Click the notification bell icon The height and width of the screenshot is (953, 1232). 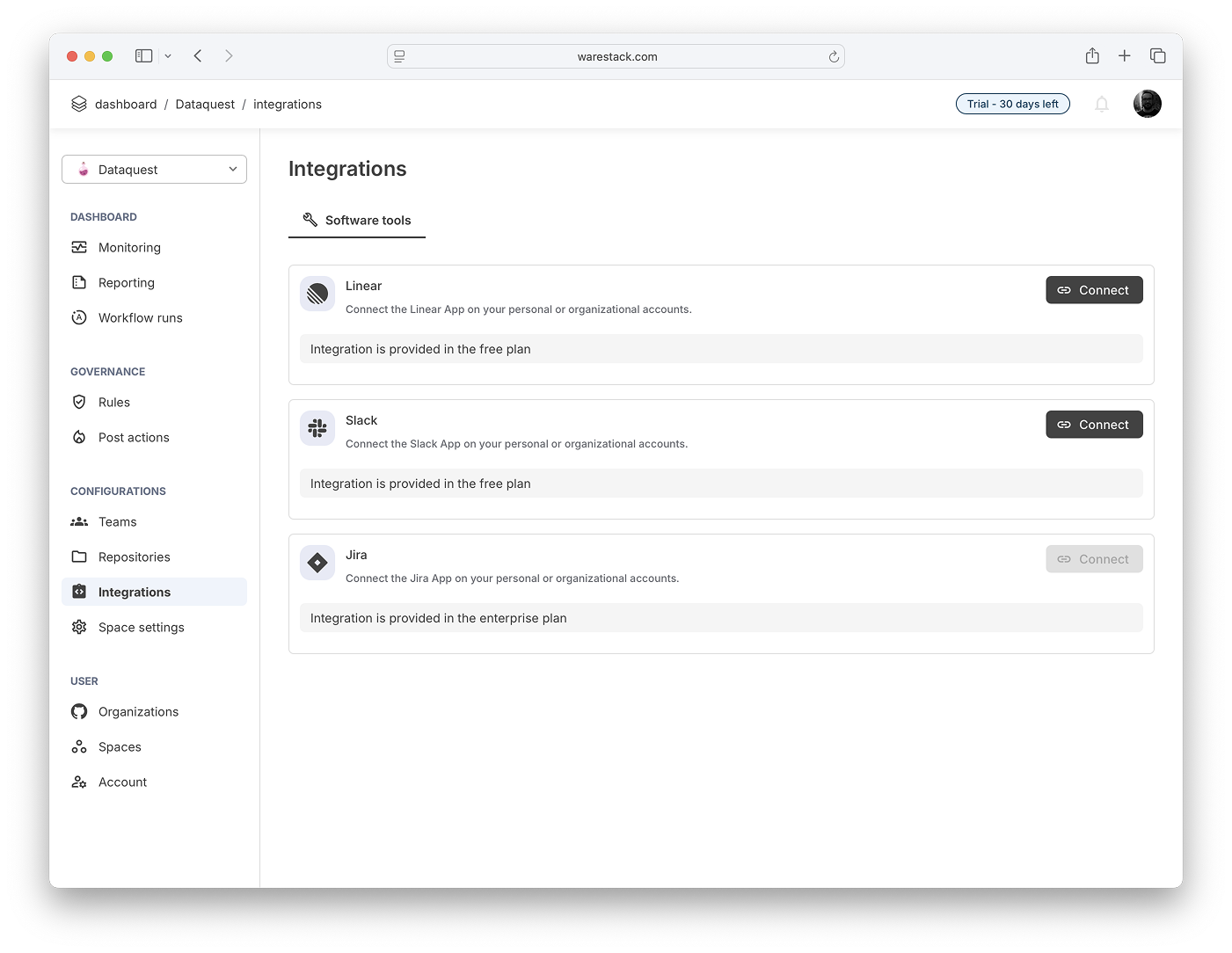[x=1101, y=105]
